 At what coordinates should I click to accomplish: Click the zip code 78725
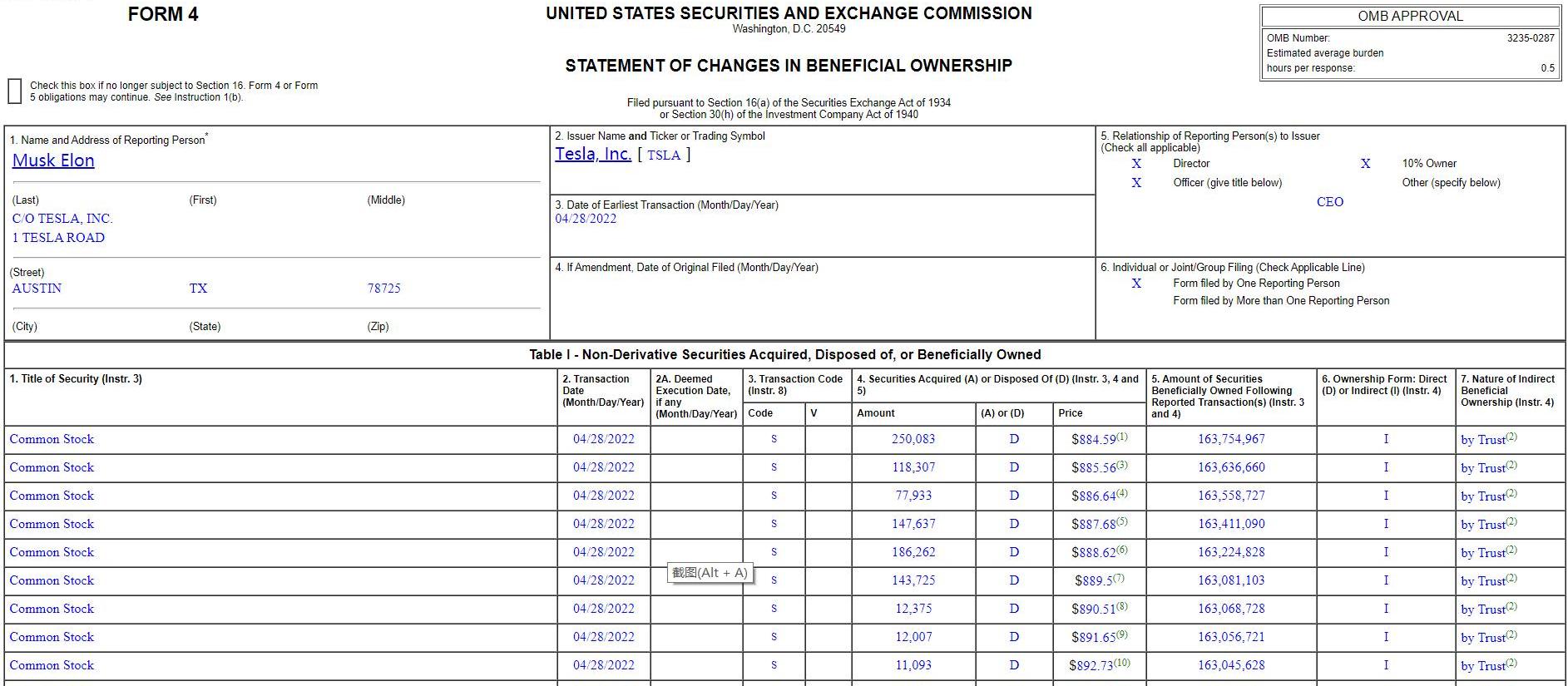tap(383, 289)
